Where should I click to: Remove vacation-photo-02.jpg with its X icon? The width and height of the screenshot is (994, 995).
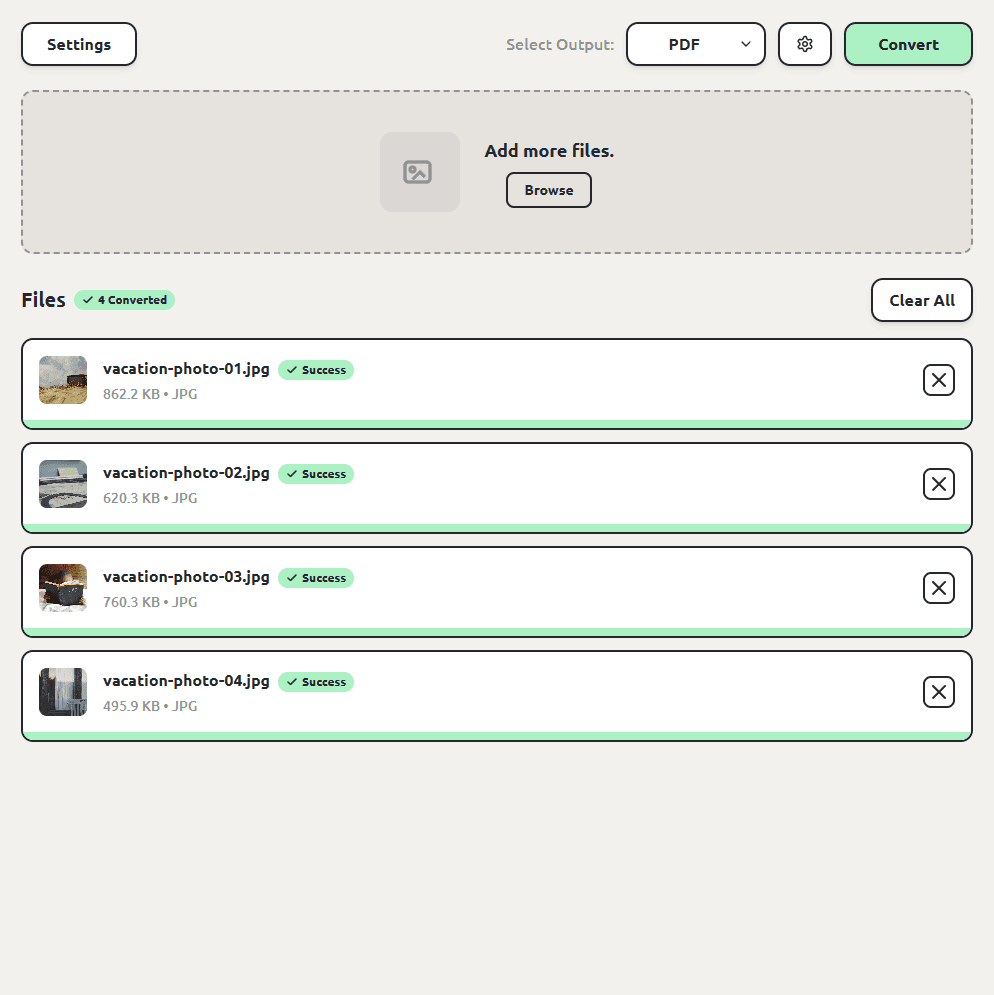pos(938,484)
